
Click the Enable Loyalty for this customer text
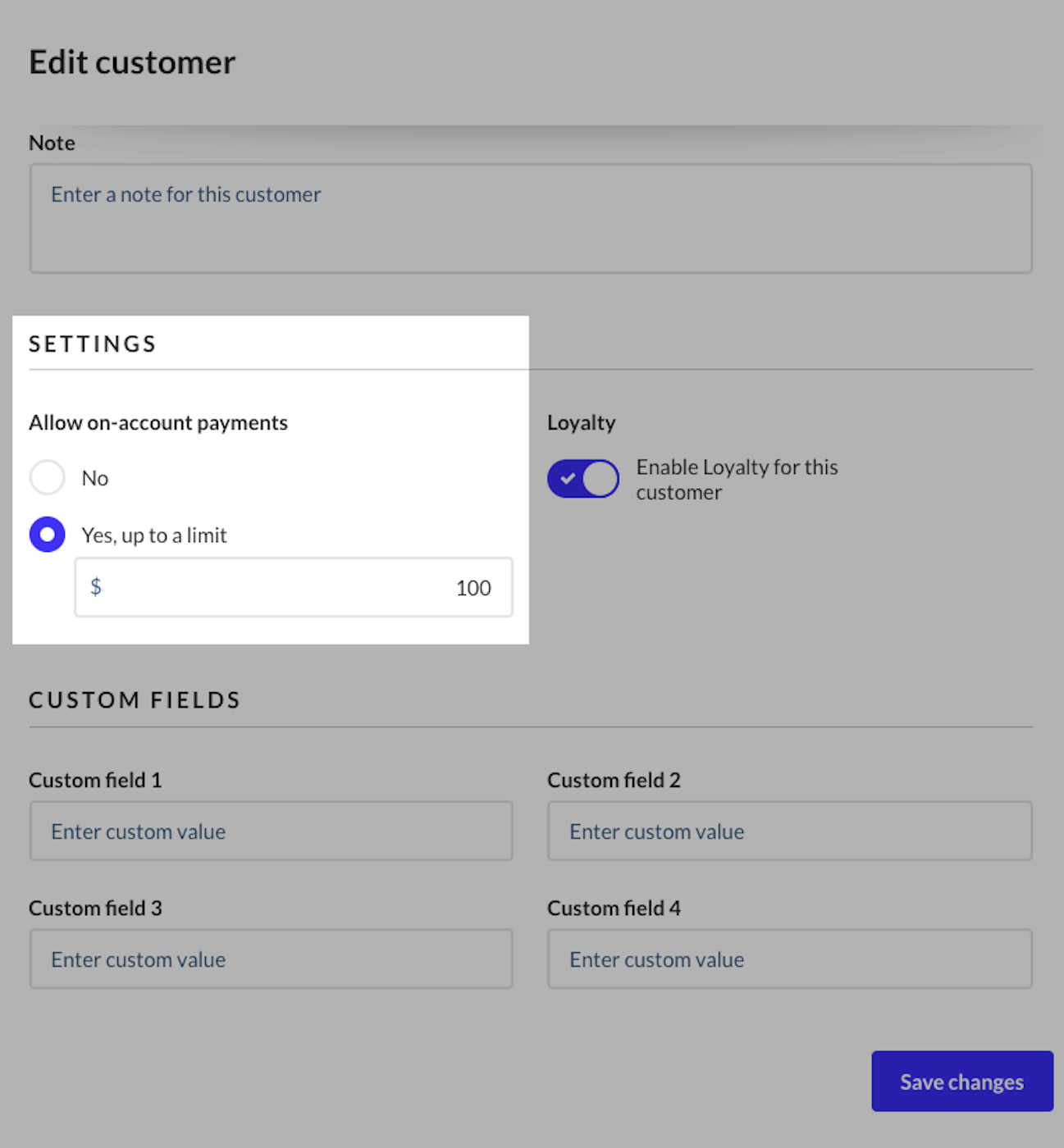coord(737,479)
